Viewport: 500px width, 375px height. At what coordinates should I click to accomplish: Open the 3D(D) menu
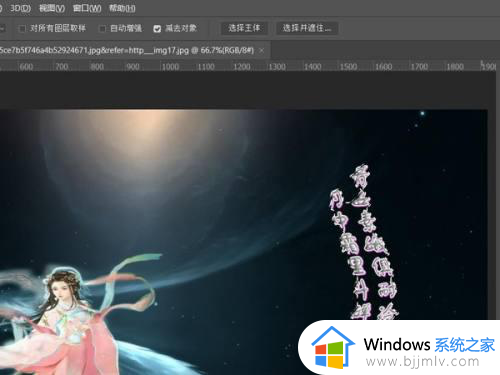click(20, 8)
